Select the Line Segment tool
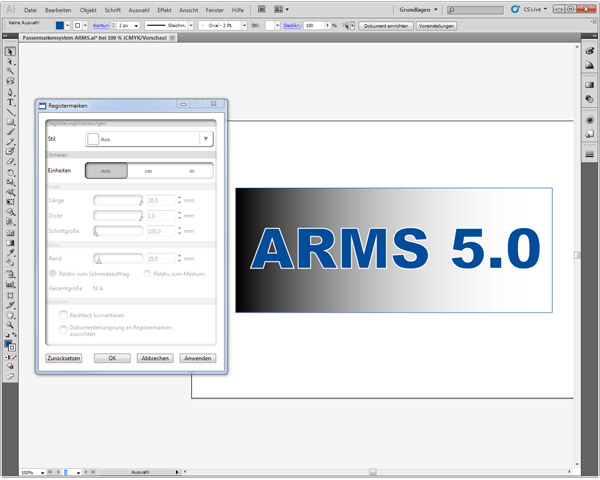600x480 pixels. 10,112
